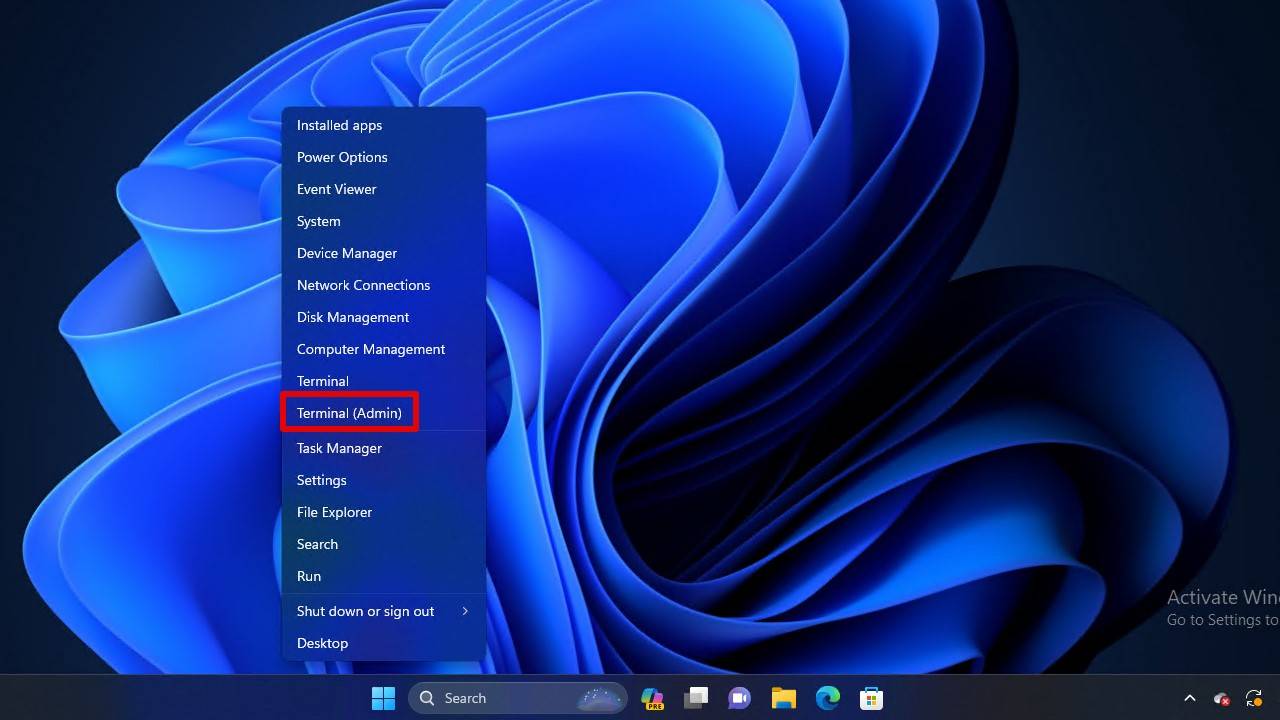Click Network Connections in the menu

click(x=363, y=285)
